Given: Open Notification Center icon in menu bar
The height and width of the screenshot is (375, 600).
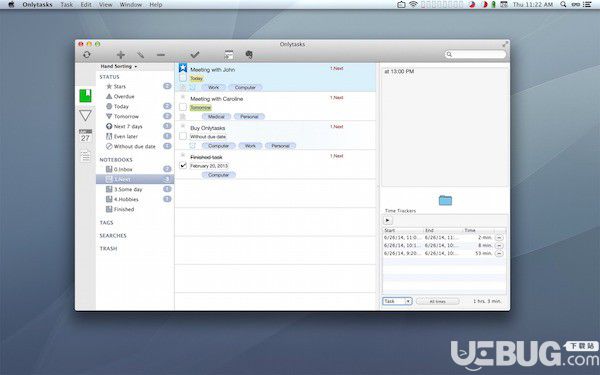Looking at the screenshot, I should click(x=588, y=5).
